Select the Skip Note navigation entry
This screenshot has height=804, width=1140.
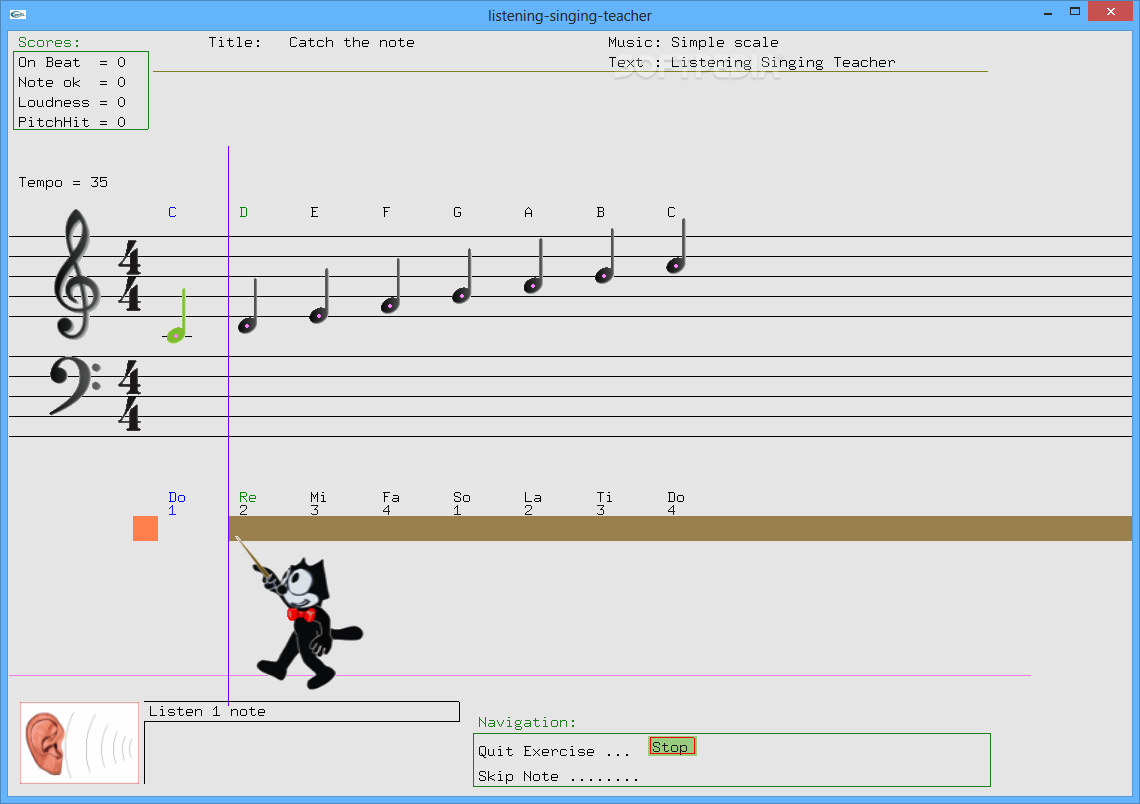[x=558, y=776]
